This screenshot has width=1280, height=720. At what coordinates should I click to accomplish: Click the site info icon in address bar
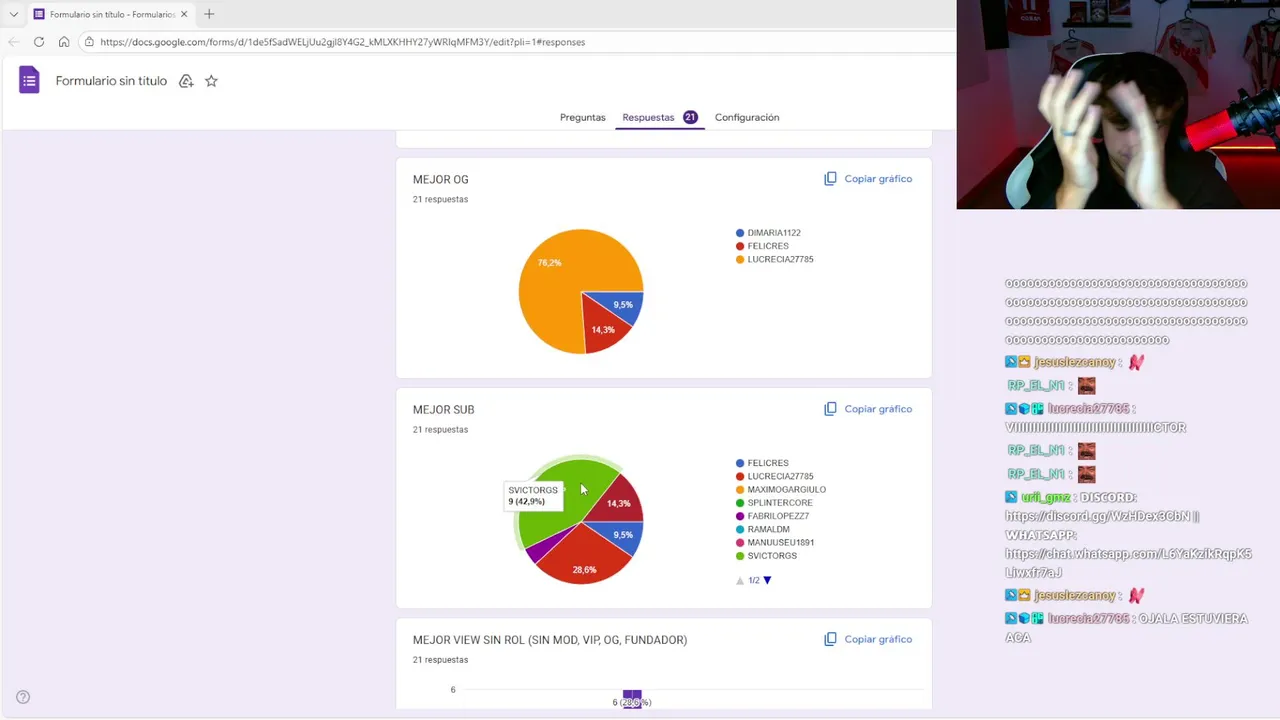[89, 42]
